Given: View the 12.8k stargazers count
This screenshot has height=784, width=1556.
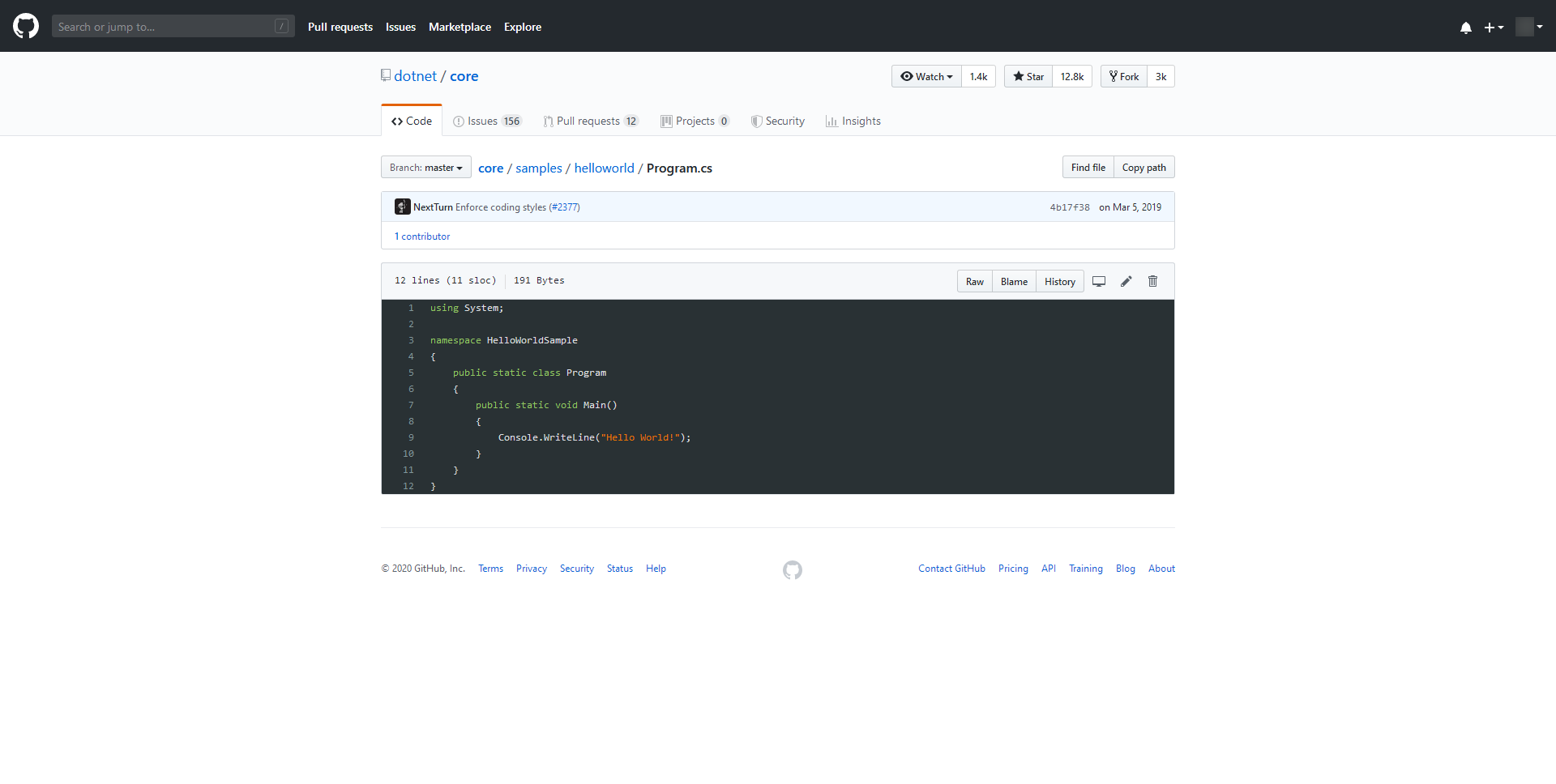Looking at the screenshot, I should 1072,76.
